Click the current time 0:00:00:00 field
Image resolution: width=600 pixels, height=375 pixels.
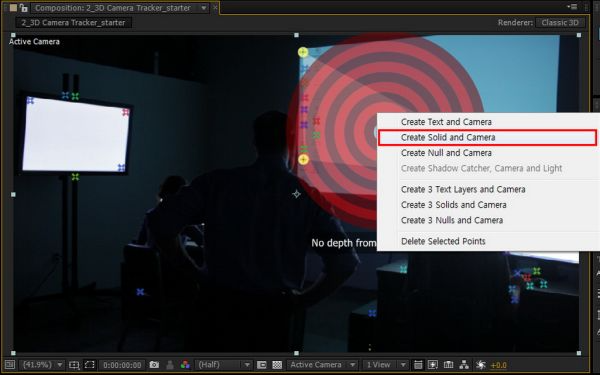(x=122, y=365)
